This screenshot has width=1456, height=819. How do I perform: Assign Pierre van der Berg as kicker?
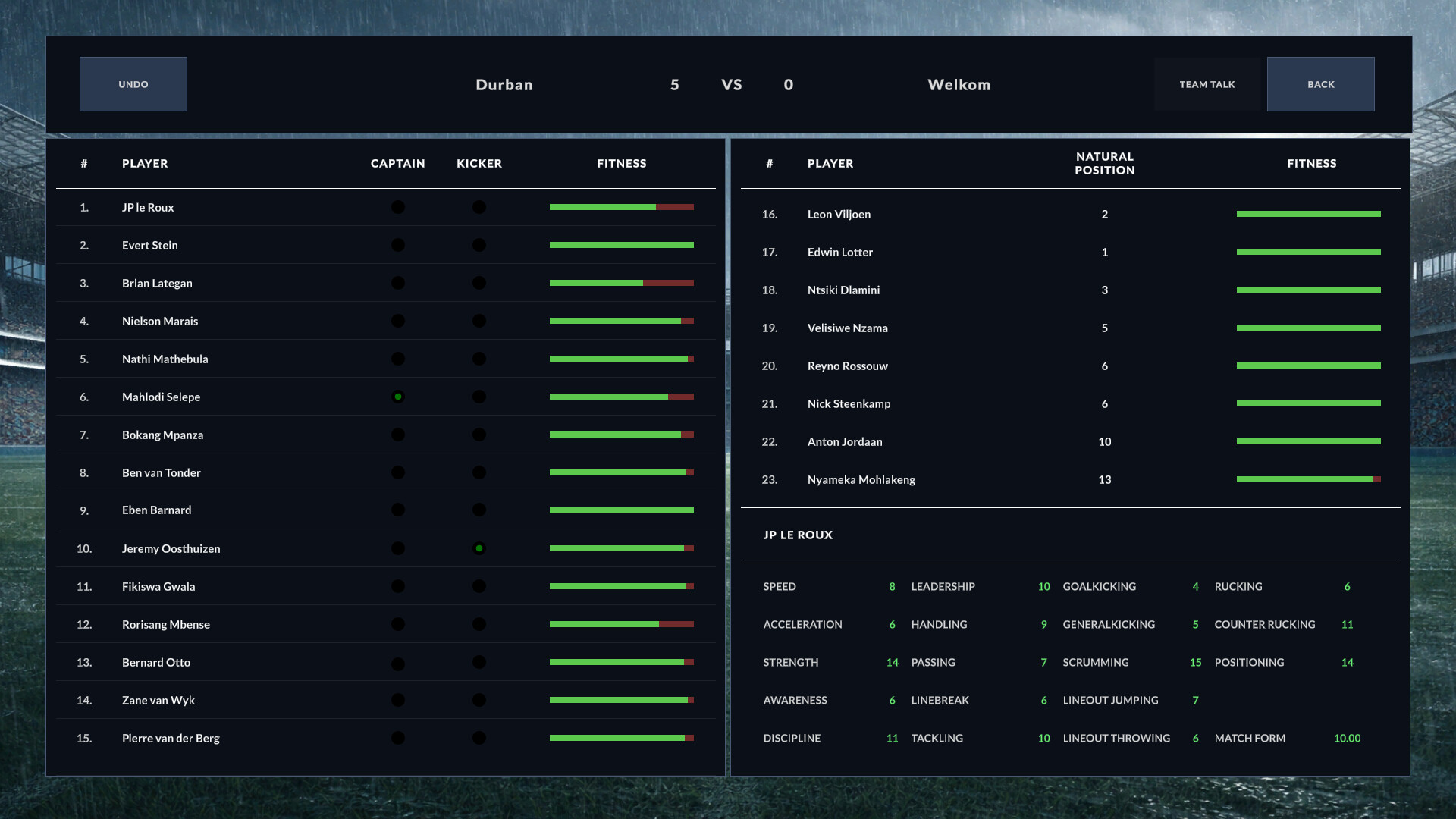pos(479,738)
